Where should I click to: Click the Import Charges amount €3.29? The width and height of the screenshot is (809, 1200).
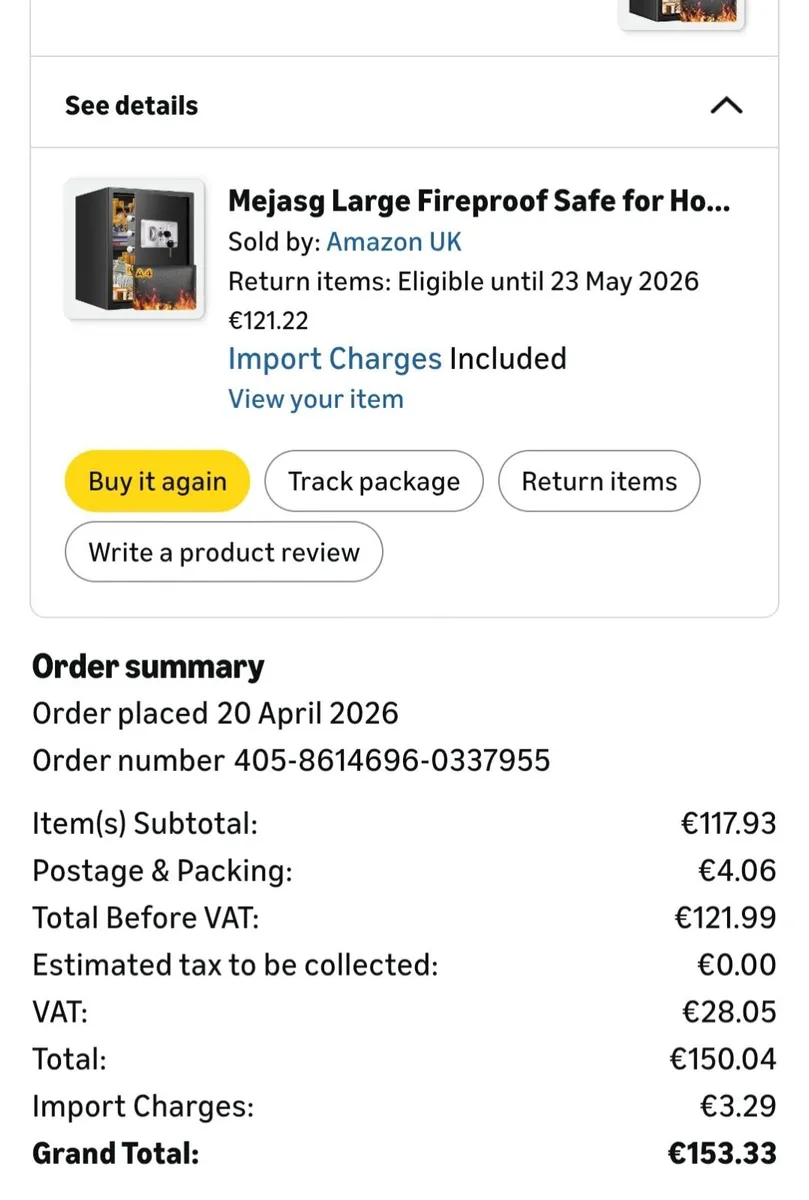tap(738, 1106)
